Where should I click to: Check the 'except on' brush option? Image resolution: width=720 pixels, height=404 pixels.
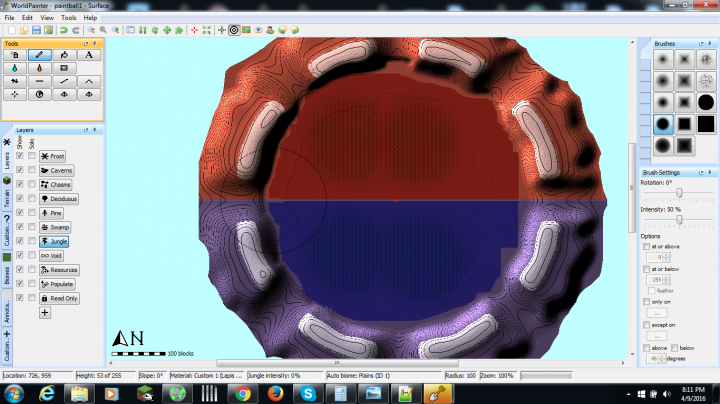pyautogui.click(x=647, y=325)
